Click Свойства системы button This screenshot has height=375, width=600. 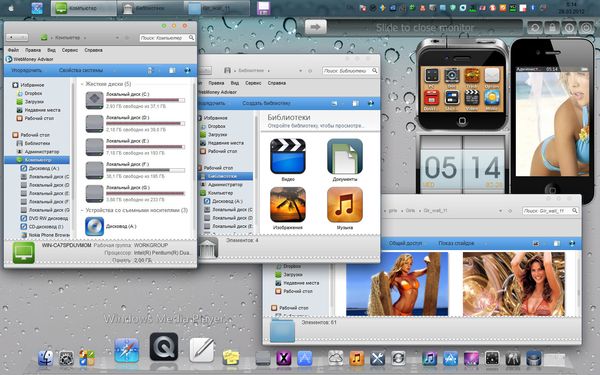click(81, 70)
